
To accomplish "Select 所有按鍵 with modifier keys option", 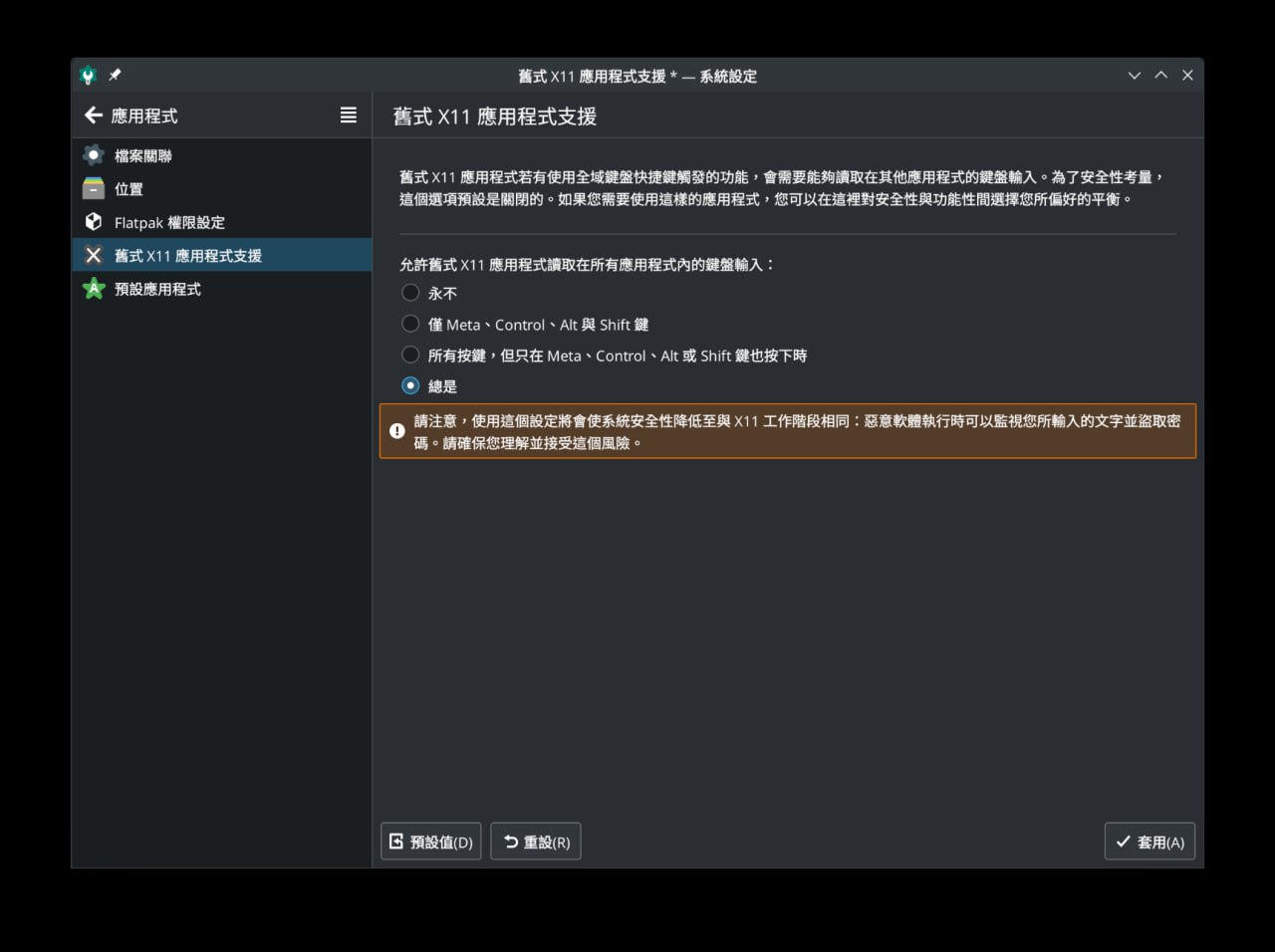I will click(410, 355).
